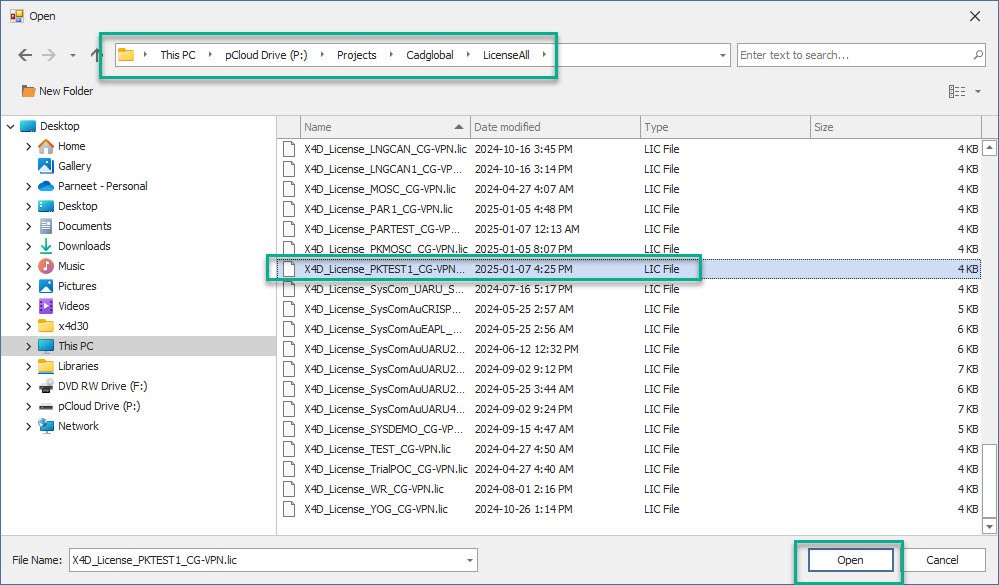Screen dimensions: 999x585
Task: Collapse the Desktop root tree node
Action: click(11, 126)
